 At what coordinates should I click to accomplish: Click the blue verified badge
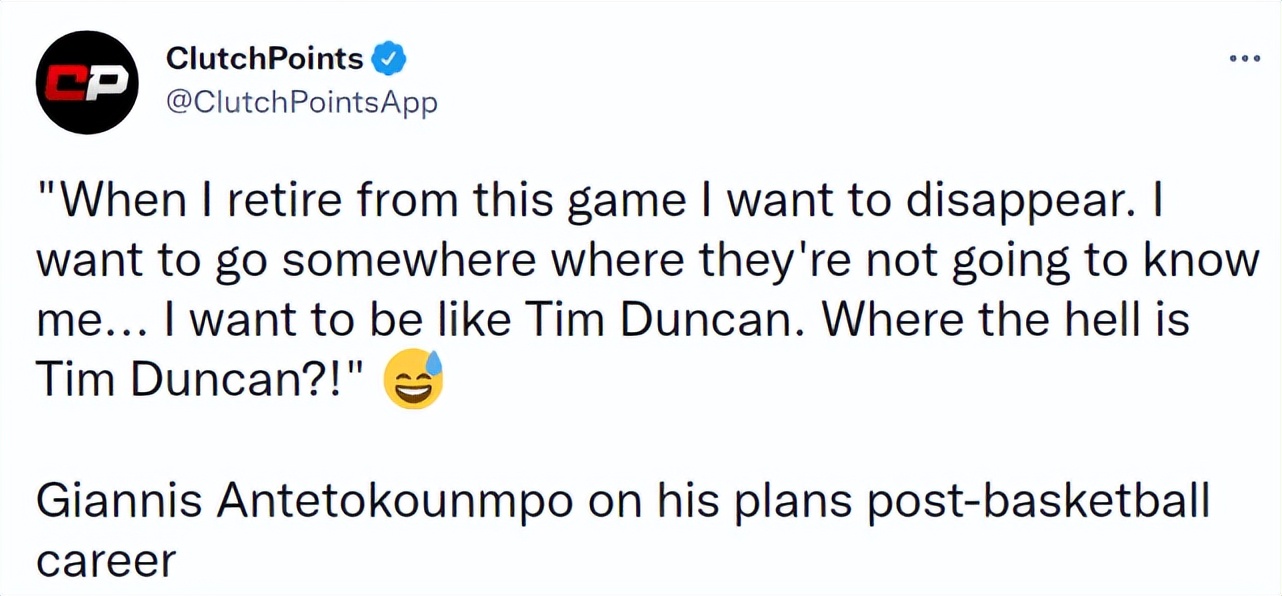(x=388, y=60)
